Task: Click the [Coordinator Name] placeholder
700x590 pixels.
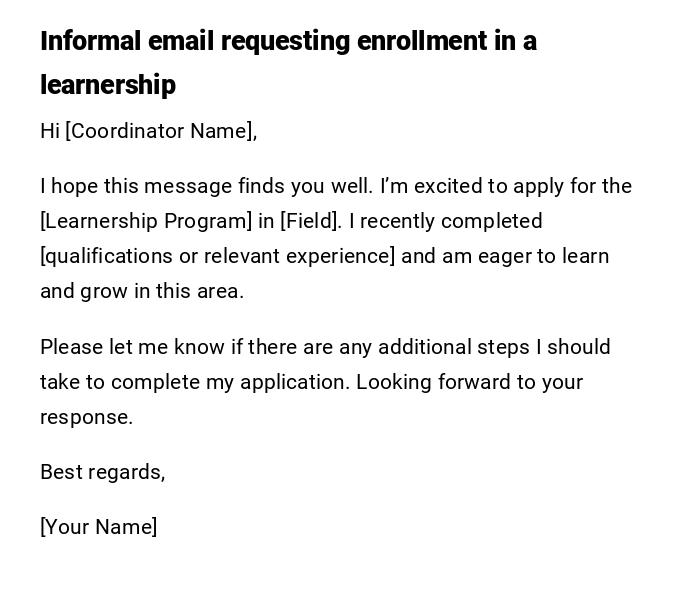Action: pyautogui.click(x=161, y=131)
